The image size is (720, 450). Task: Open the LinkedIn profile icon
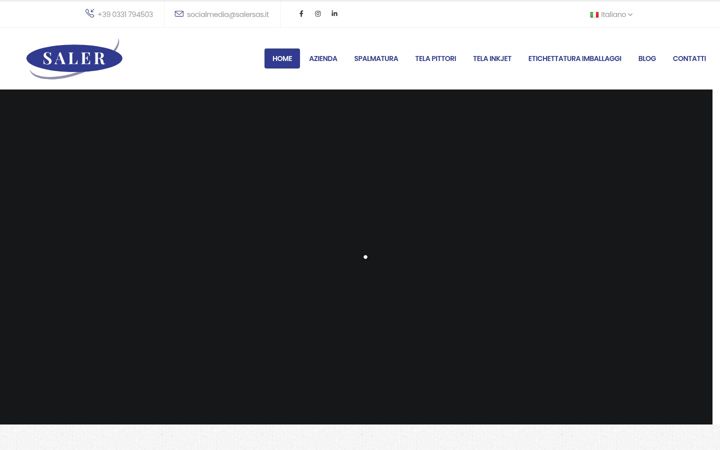(334, 13)
